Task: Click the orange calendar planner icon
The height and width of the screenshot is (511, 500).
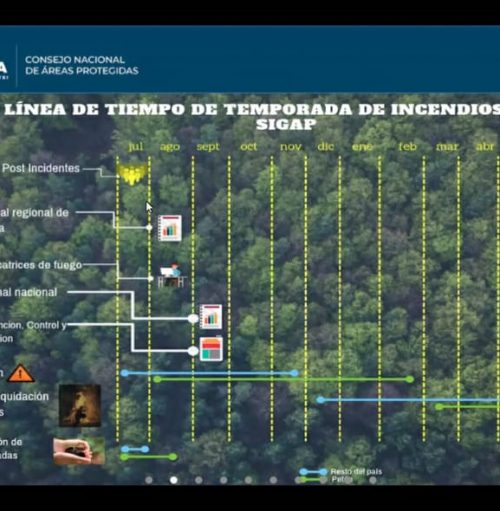Action: point(211,349)
